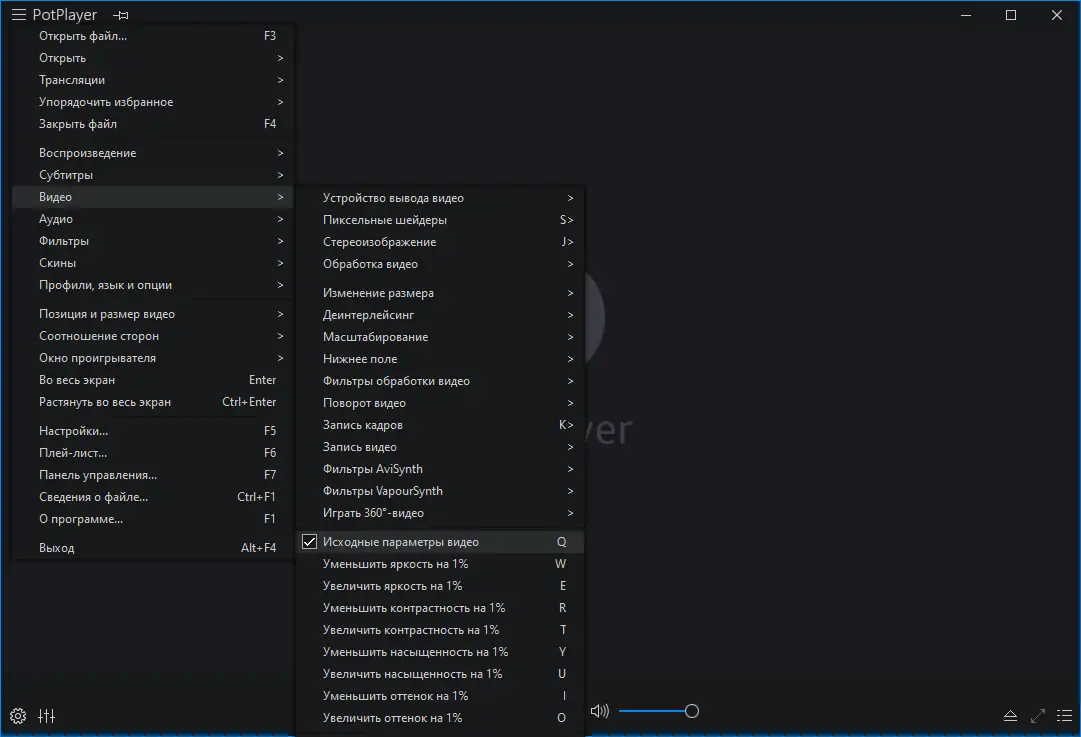Mute audio with the speaker icon
The image size is (1081, 737).
(600, 711)
